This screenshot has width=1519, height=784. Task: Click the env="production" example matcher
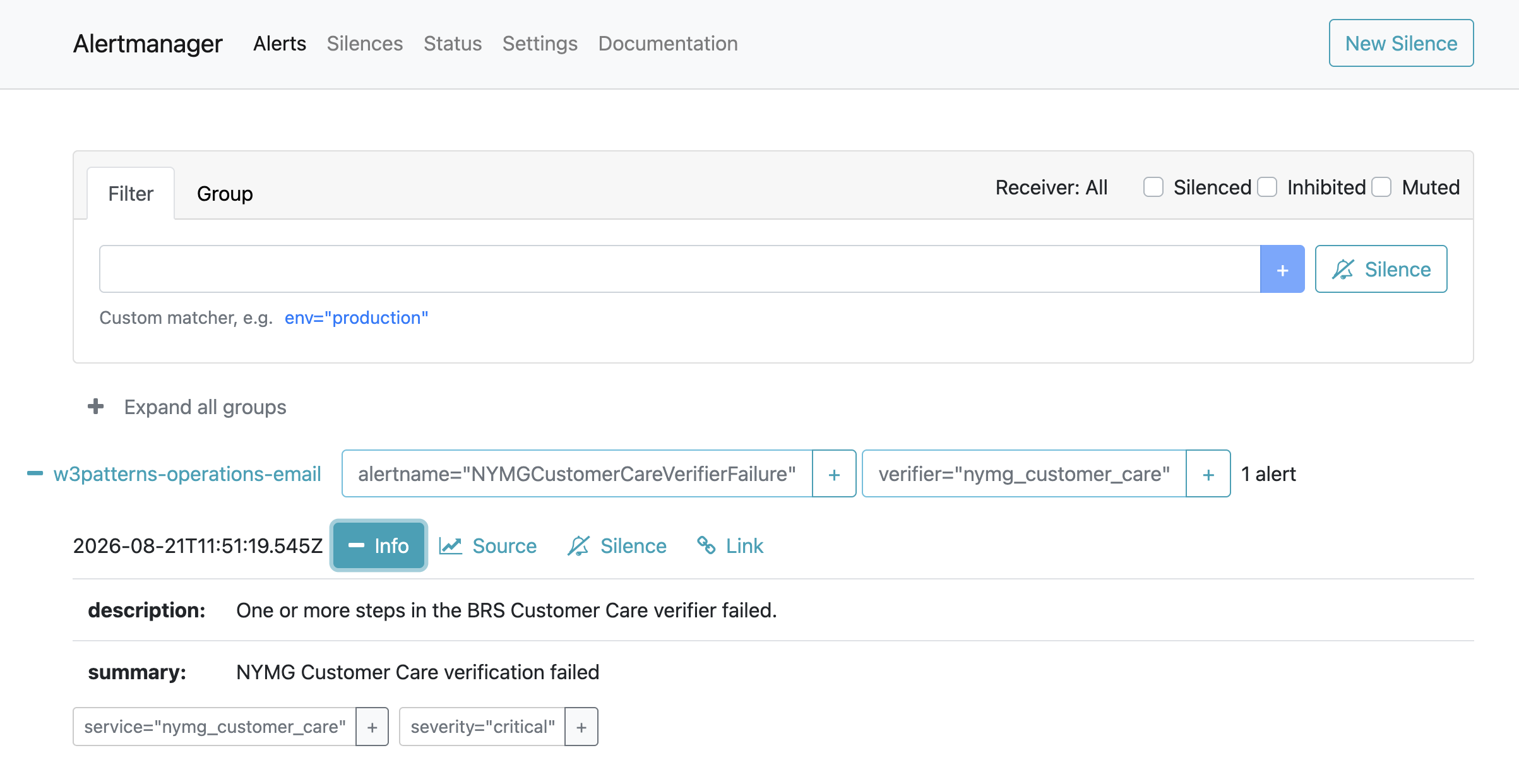(x=356, y=318)
